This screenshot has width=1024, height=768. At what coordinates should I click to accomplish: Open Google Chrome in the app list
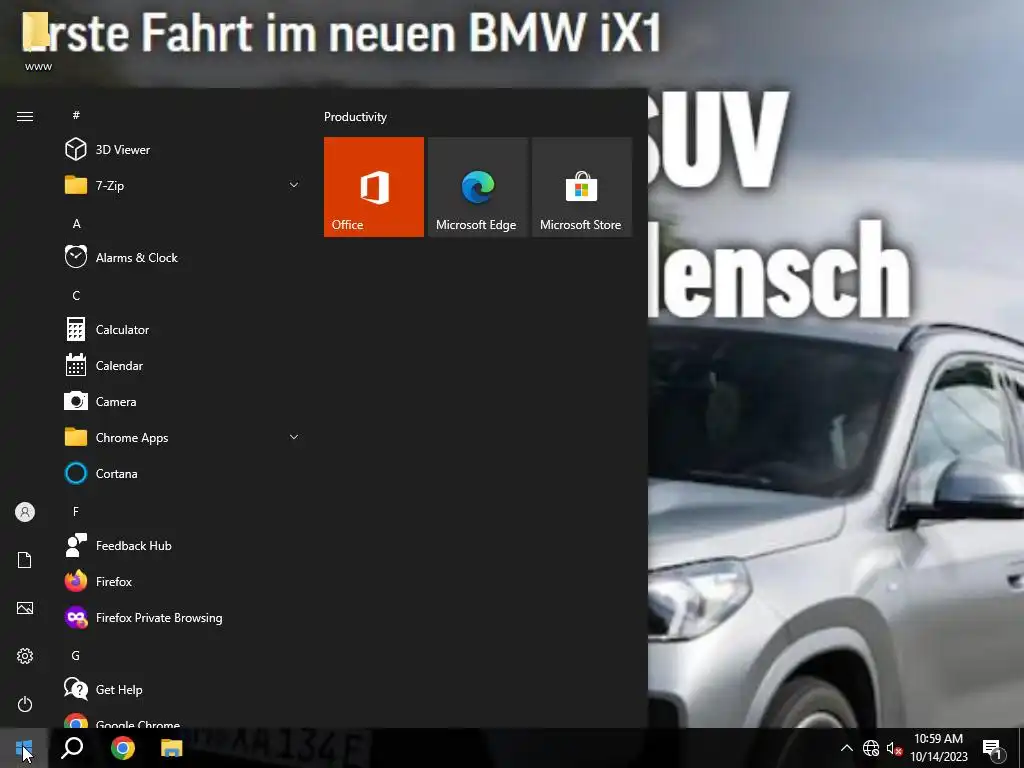pos(183,720)
